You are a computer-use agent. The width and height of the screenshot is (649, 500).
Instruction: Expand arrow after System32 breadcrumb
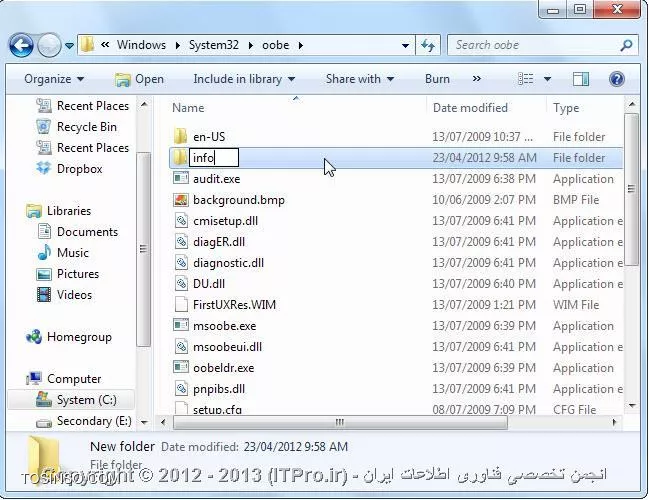click(251, 45)
